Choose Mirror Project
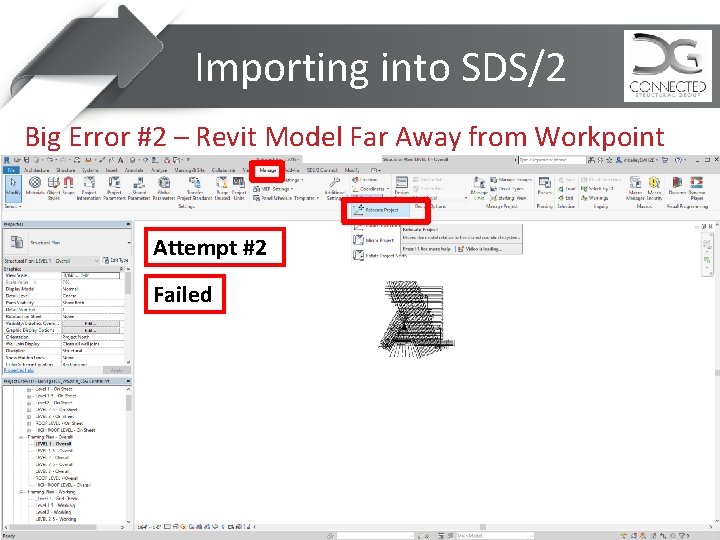Image resolution: width=720 pixels, height=540 pixels. (x=373, y=240)
